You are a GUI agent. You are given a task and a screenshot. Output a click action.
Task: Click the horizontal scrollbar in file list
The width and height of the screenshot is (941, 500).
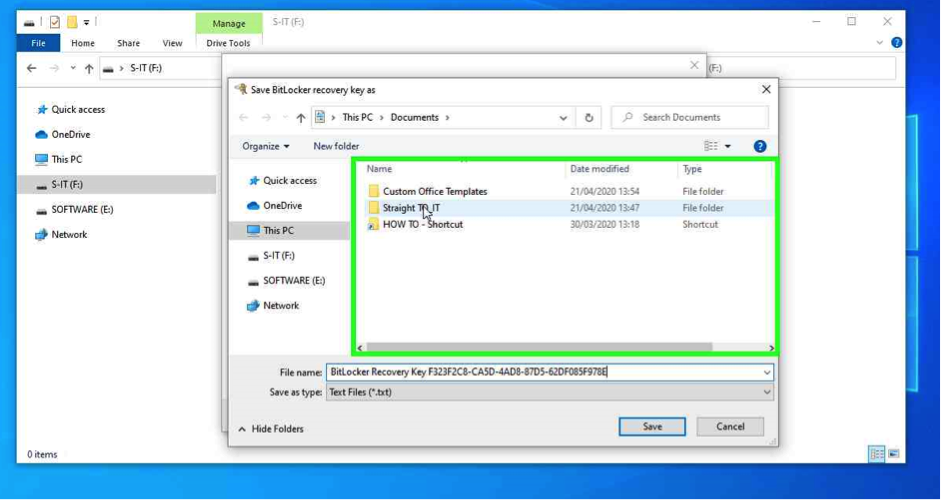pos(540,348)
